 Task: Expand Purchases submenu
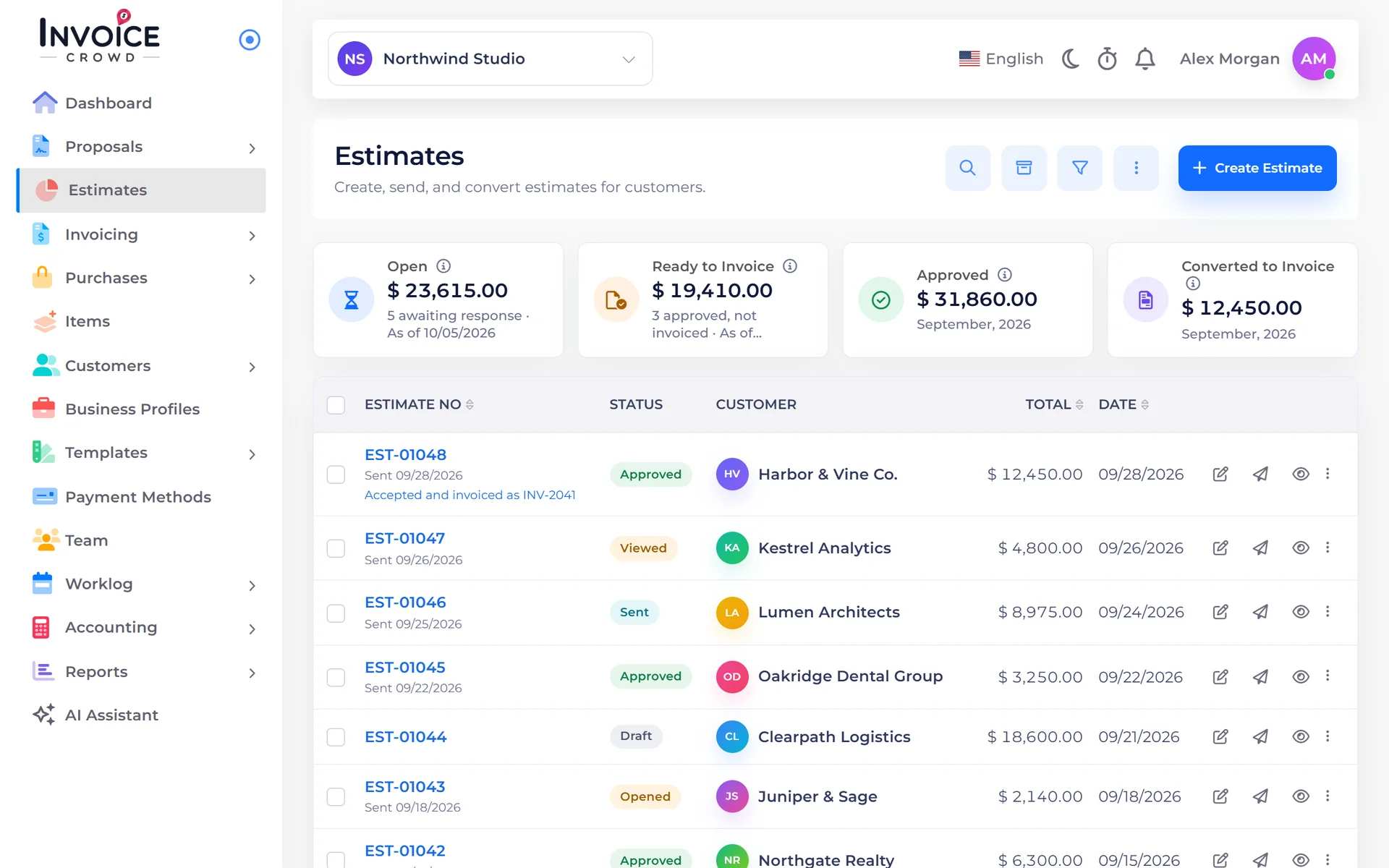[x=252, y=279]
